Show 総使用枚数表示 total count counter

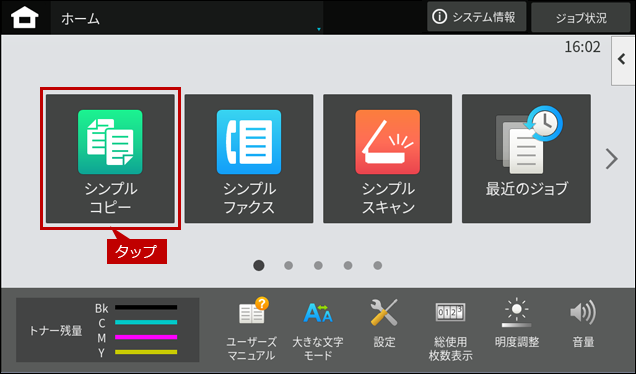450,329
